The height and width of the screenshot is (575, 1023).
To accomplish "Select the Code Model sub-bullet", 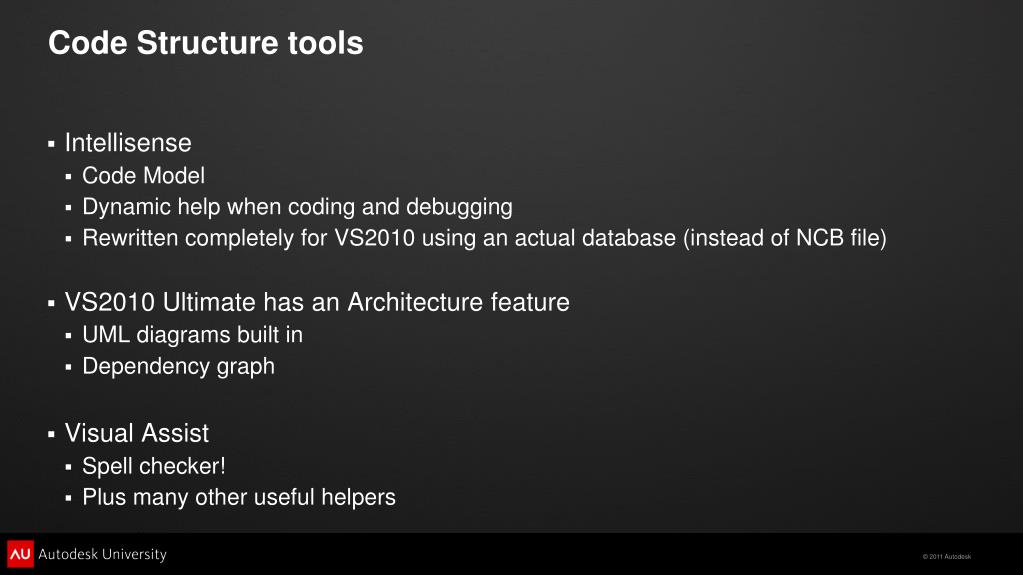I will pos(144,176).
